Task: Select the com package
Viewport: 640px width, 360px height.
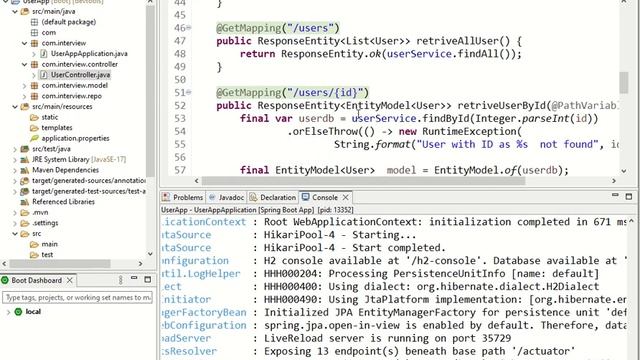Action: 49,33
